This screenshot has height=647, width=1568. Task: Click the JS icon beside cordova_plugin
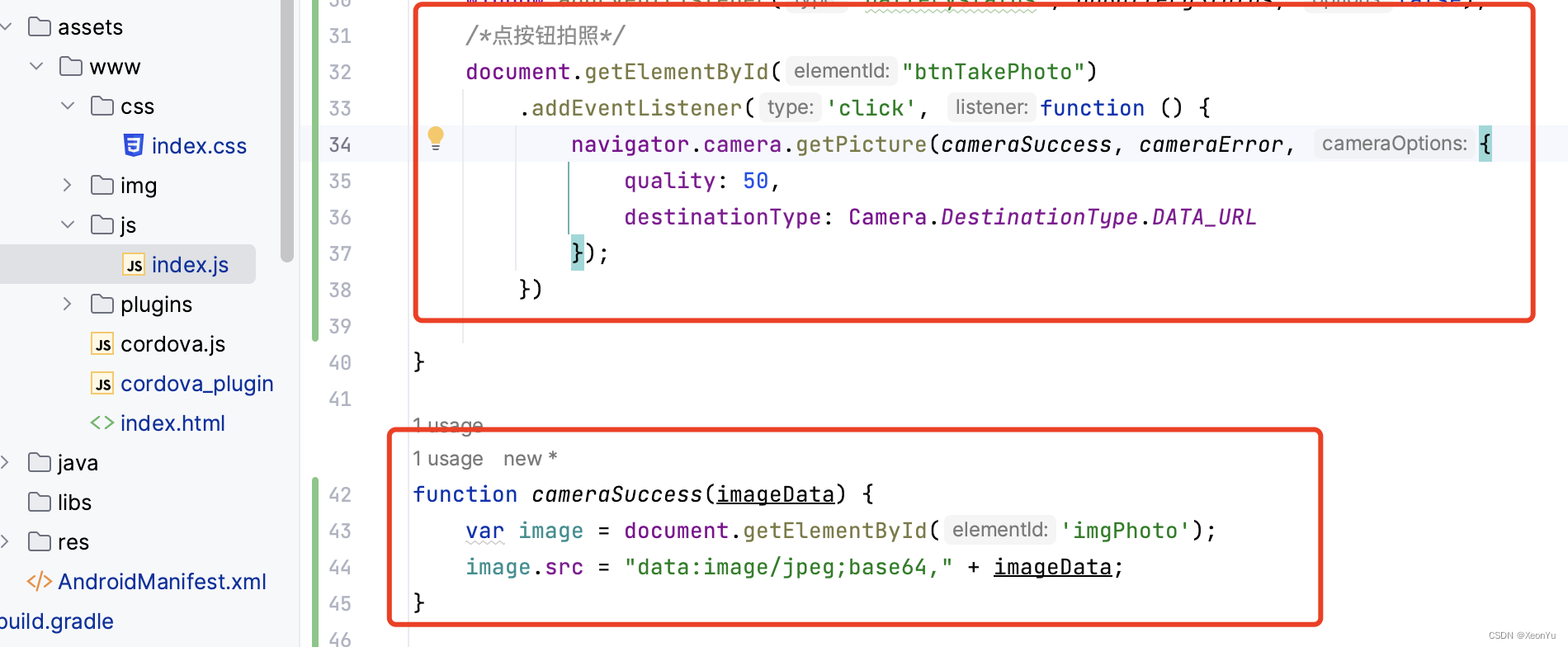point(102,383)
